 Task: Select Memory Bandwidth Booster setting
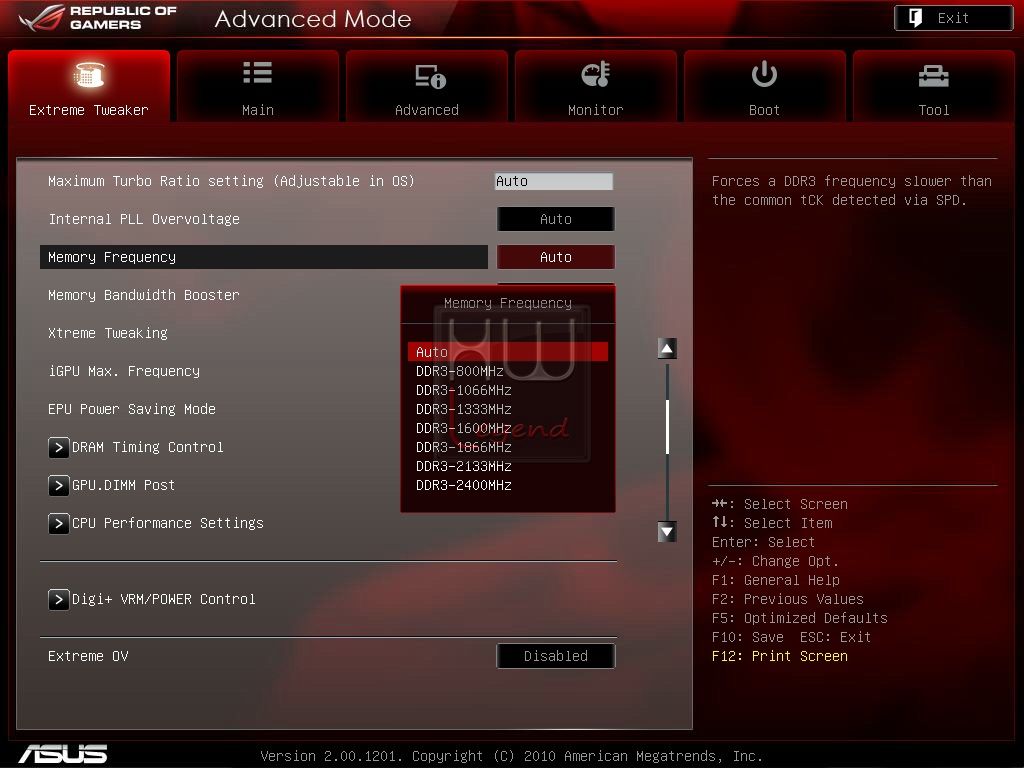tap(144, 295)
